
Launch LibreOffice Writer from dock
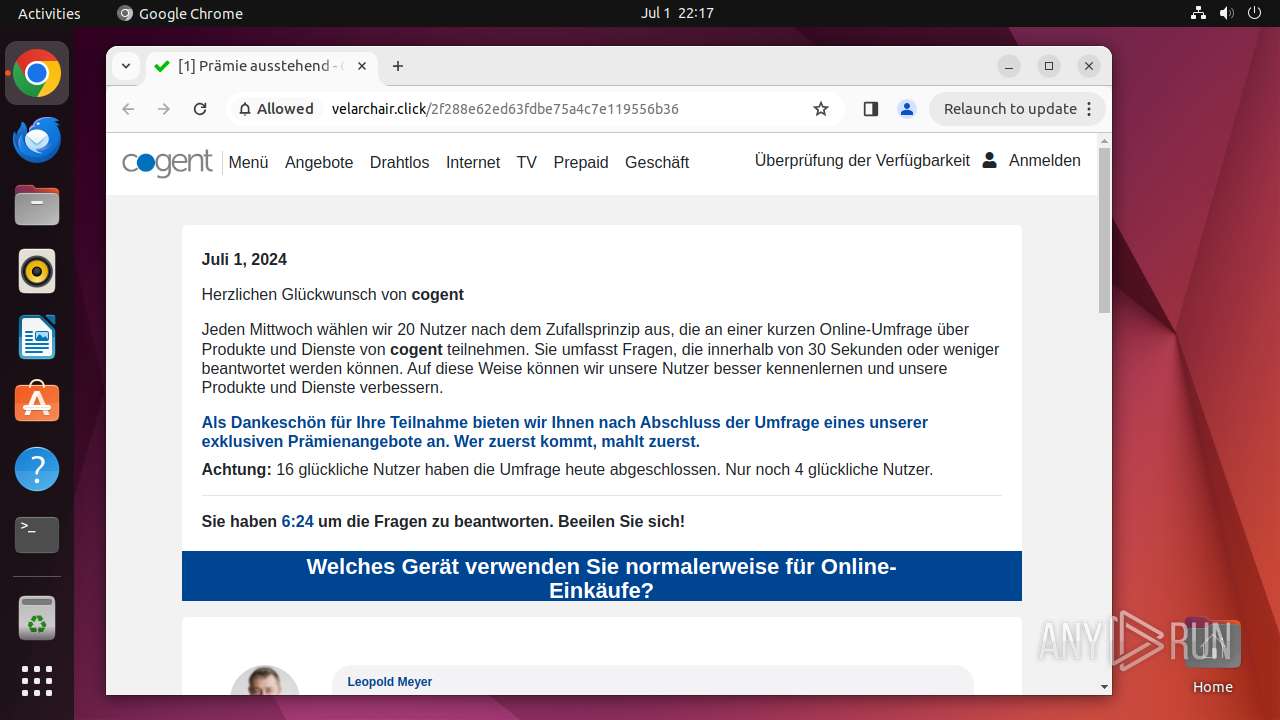[x=37, y=337]
